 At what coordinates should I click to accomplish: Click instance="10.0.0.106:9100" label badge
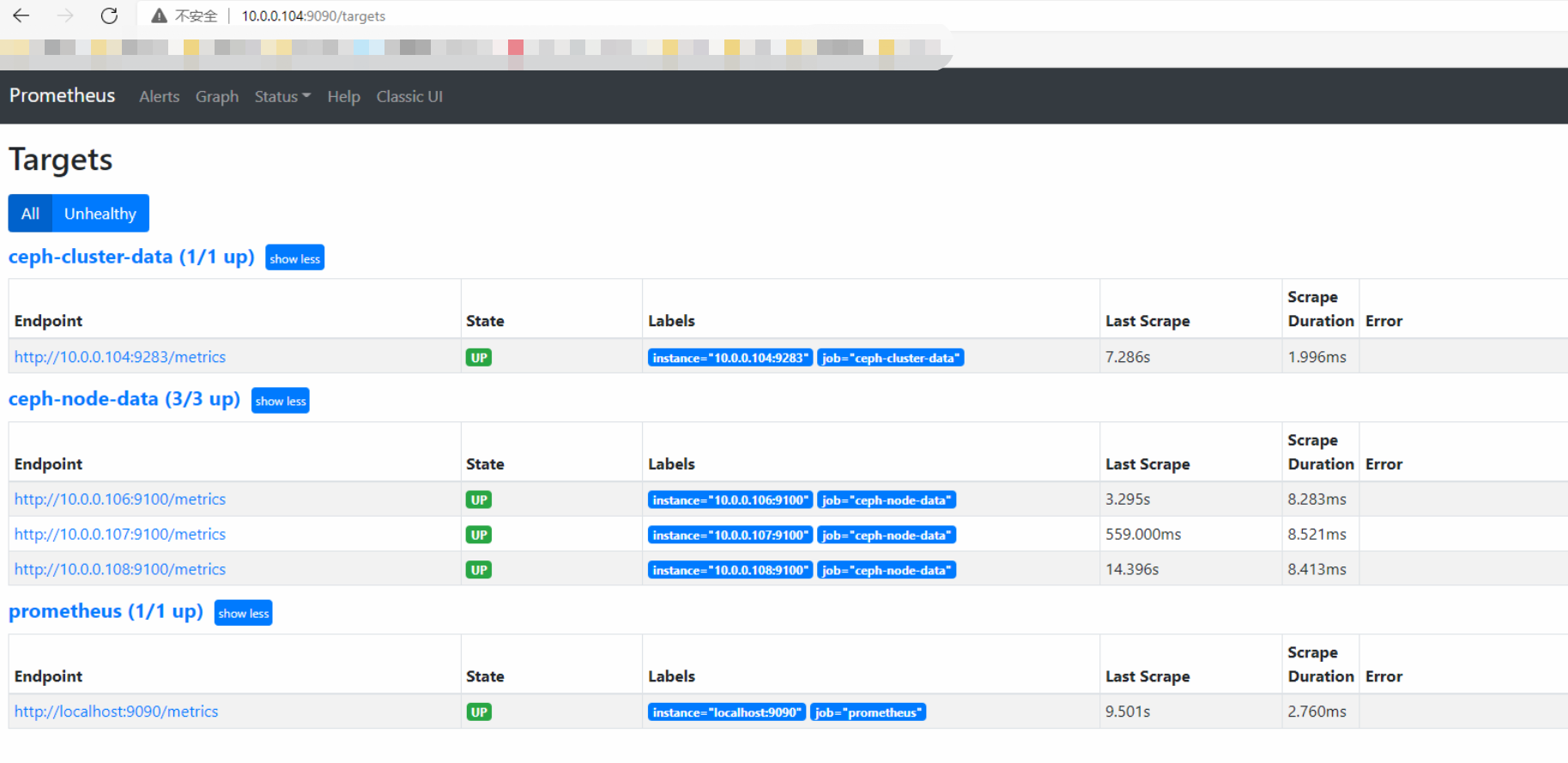pos(730,500)
